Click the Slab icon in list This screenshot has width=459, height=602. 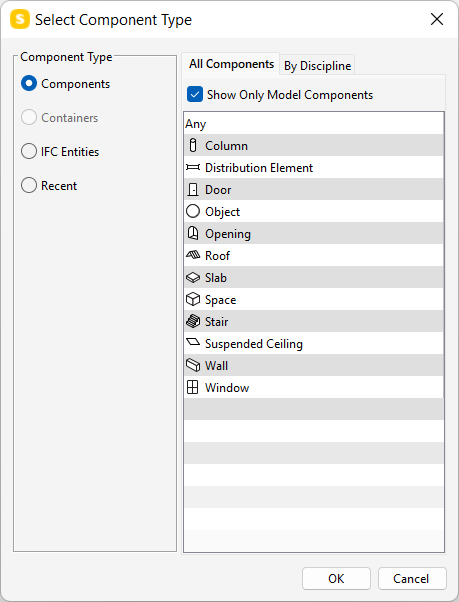[x=193, y=277]
